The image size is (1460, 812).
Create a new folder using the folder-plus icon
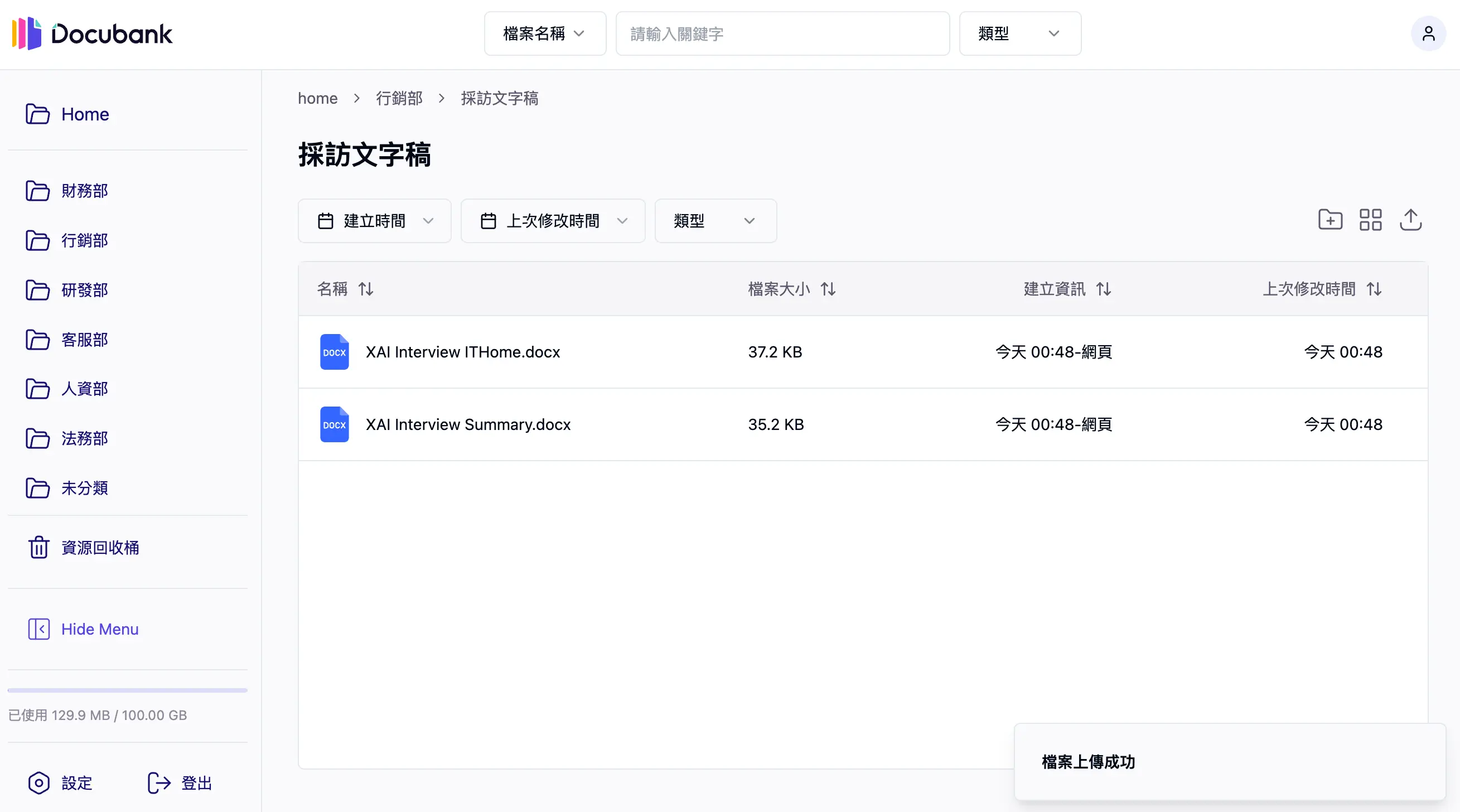click(x=1330, y=220)
